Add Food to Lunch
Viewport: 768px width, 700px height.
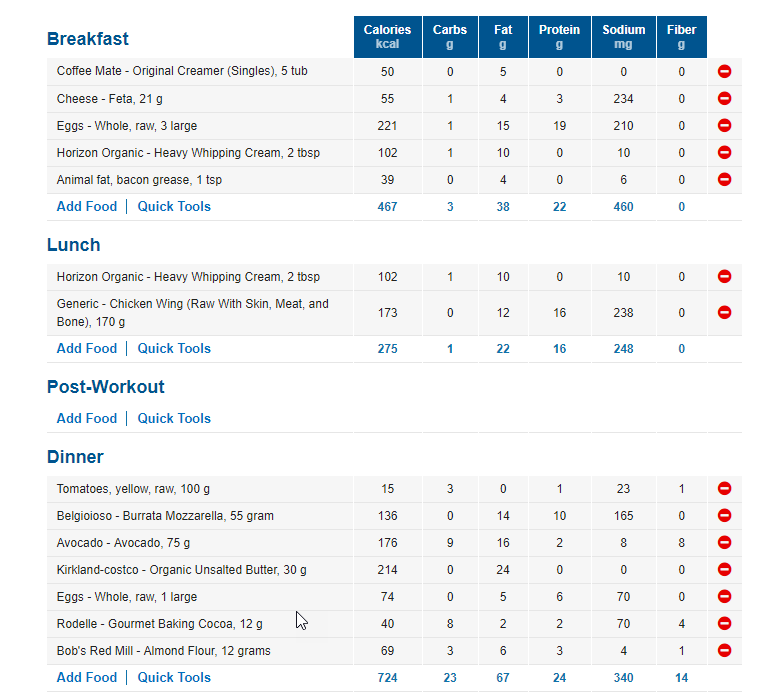87,349
